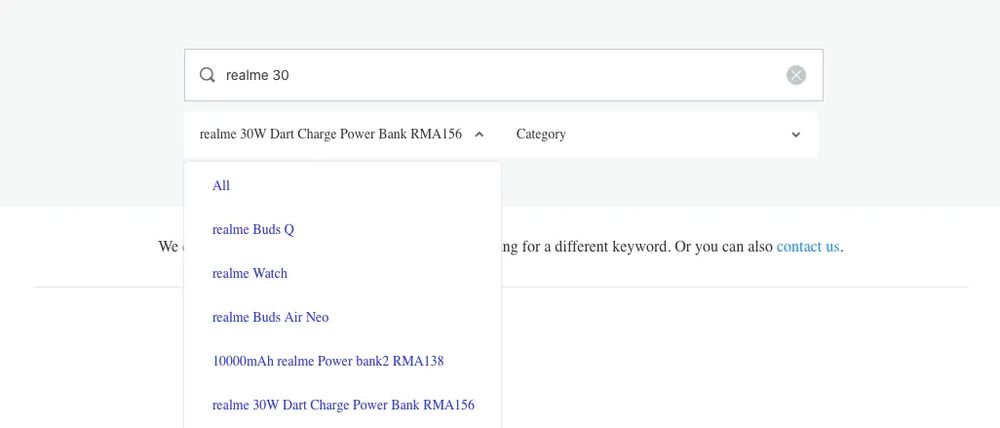Select 'realme 30W Dart Charge Power Bank RMA156' list item
1000x428 pixels.
click(343, 405)
